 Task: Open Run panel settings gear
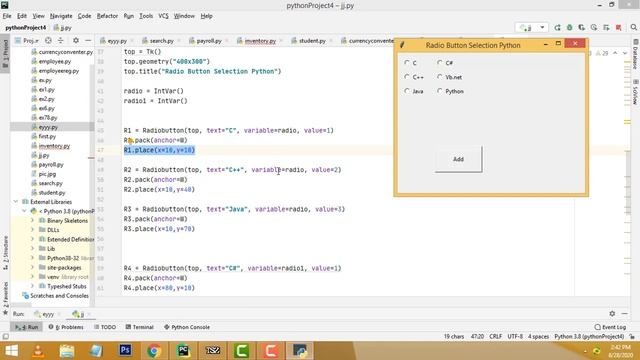pos(612,313)
